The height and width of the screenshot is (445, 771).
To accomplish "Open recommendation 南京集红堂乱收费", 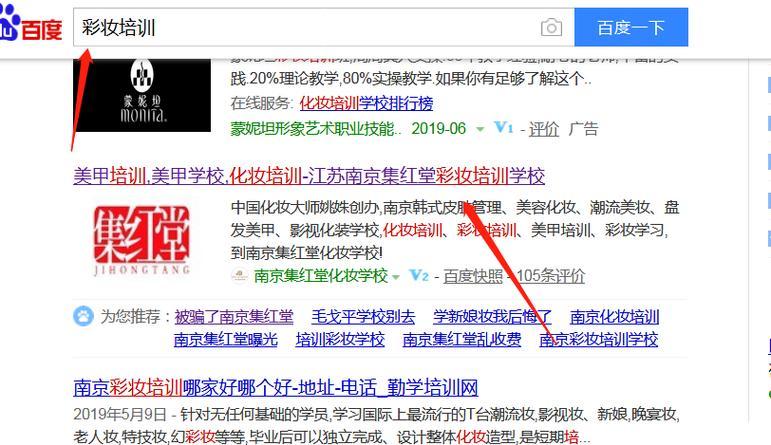I will [462, 339].
